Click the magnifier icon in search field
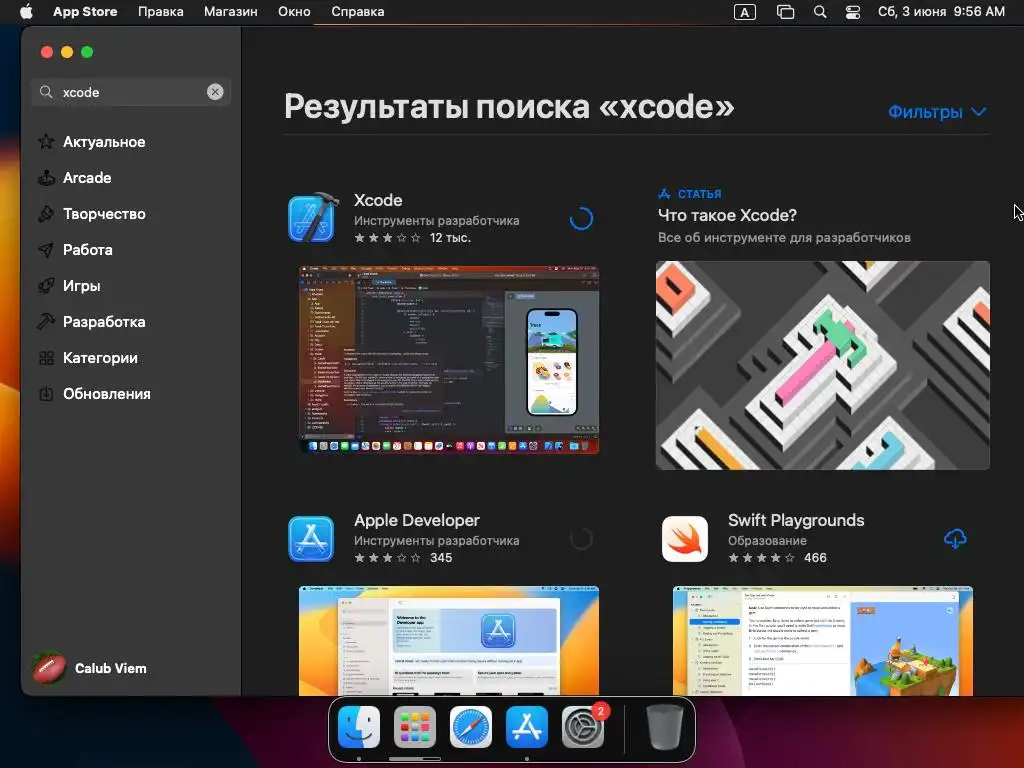1024x768 pixels. 46,92
